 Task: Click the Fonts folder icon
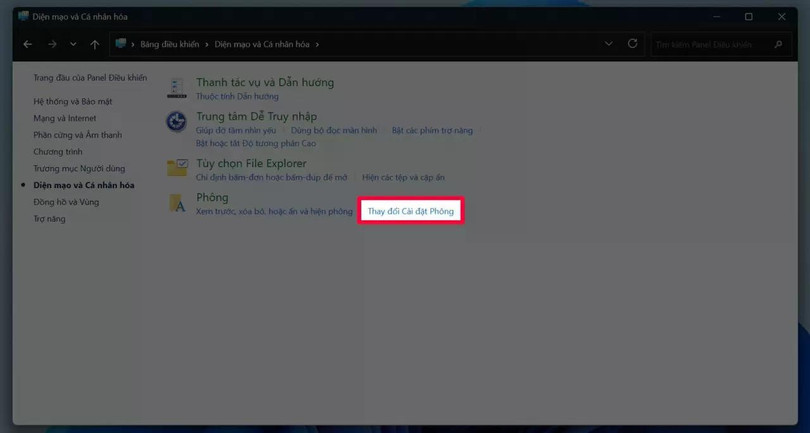(x=177, y=204)
